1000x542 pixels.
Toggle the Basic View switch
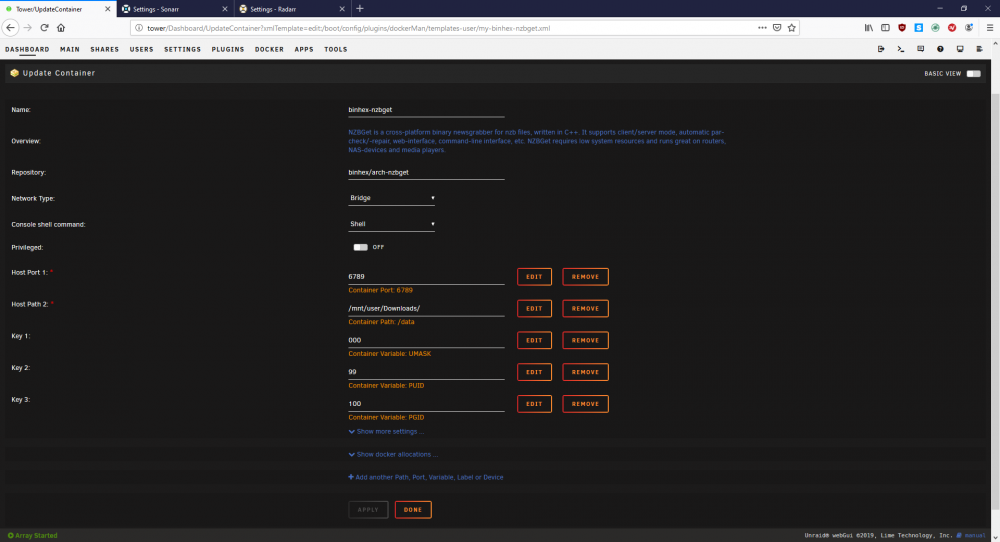(973, 73)
